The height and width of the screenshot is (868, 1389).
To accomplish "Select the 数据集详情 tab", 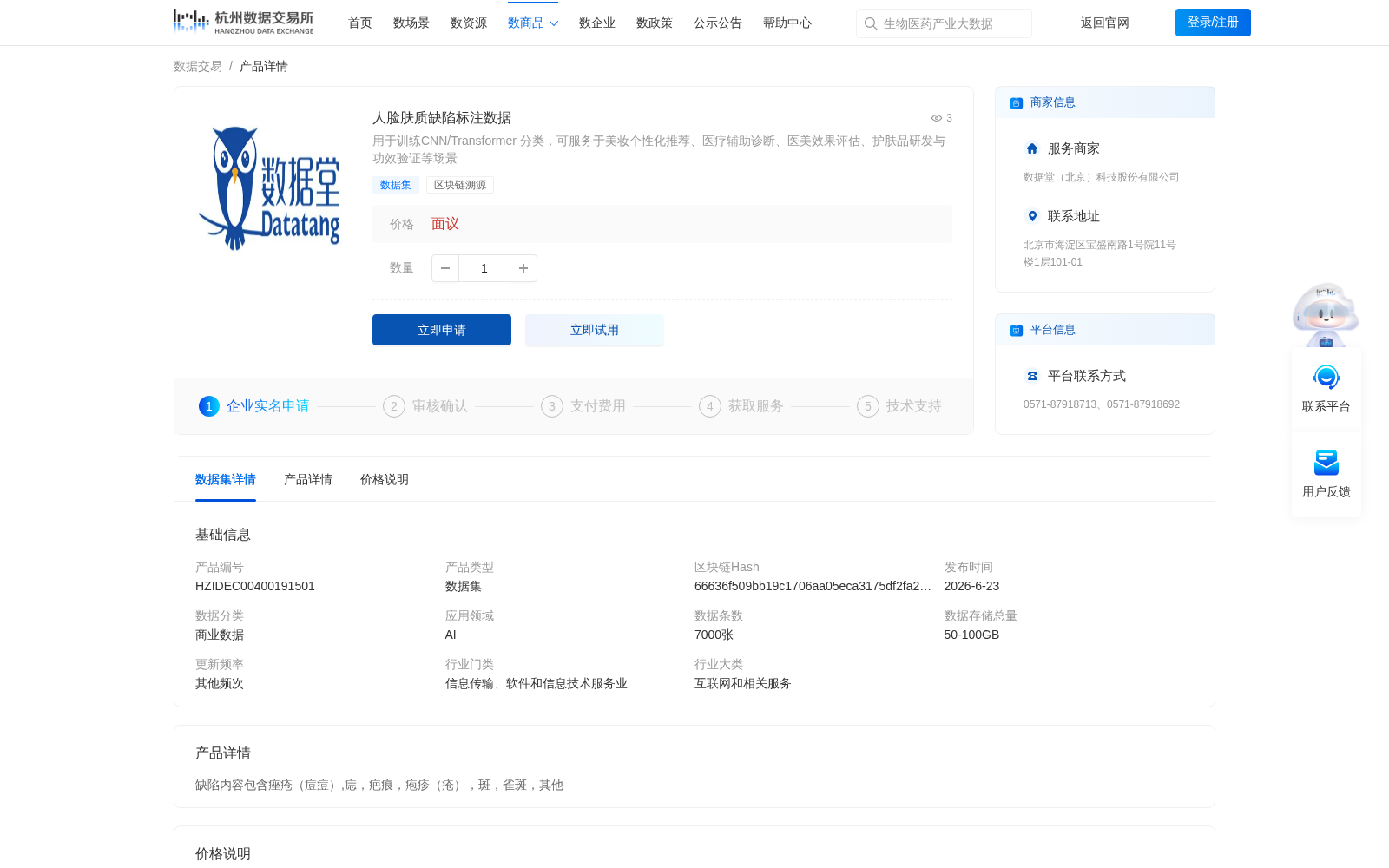I will coord(226,480).
